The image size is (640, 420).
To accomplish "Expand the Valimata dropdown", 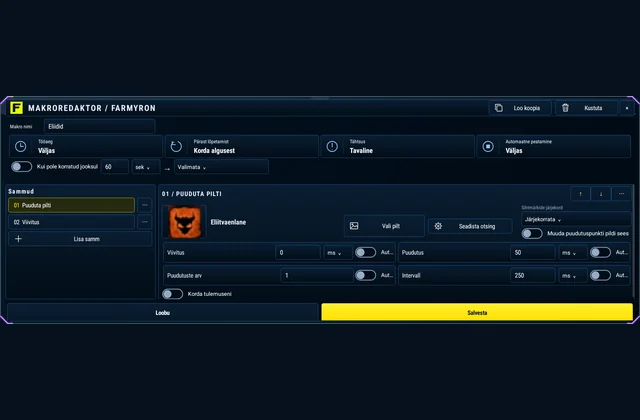I will click(x=221, y=167).
